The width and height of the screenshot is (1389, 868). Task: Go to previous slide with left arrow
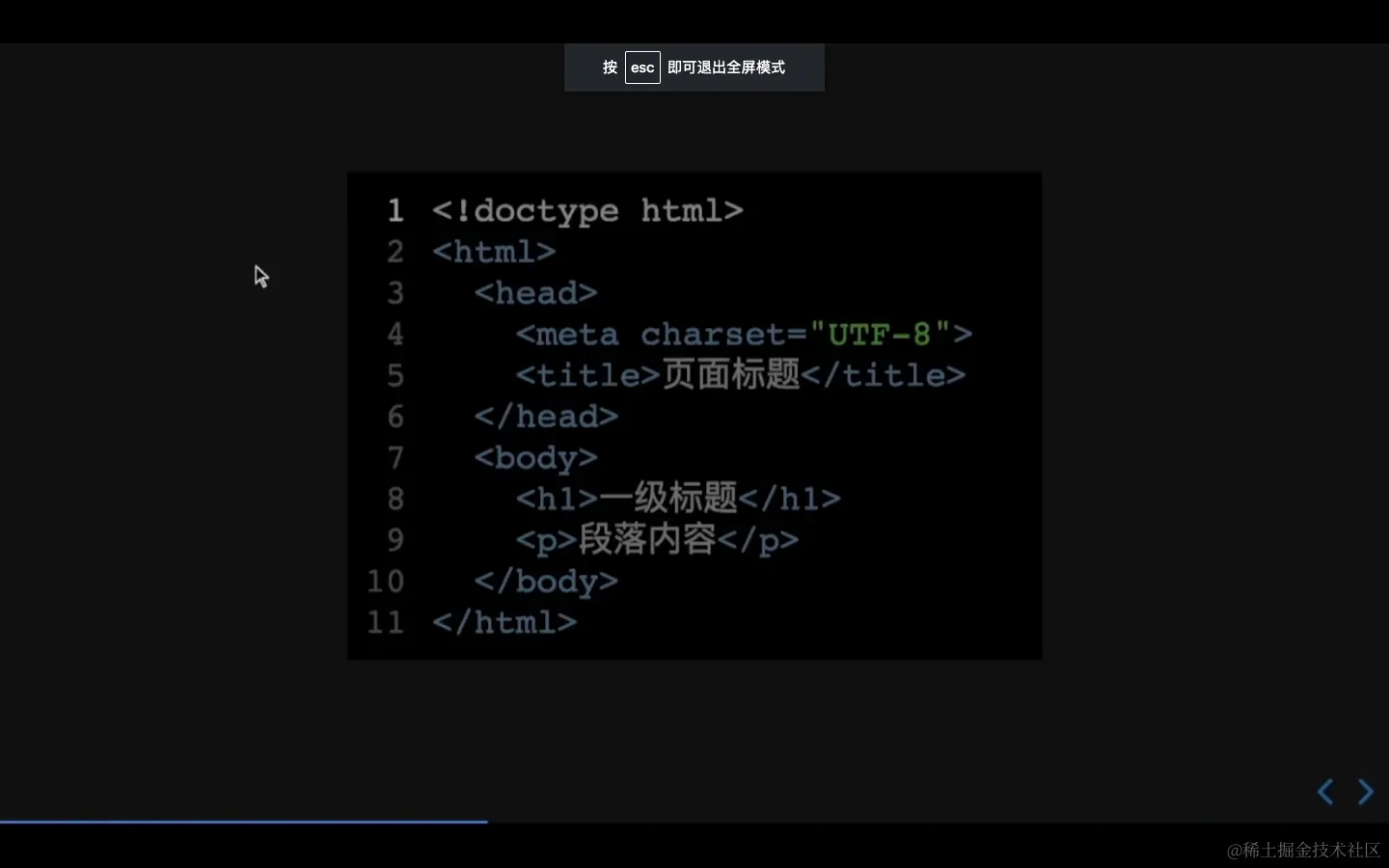click(1325, 792)
